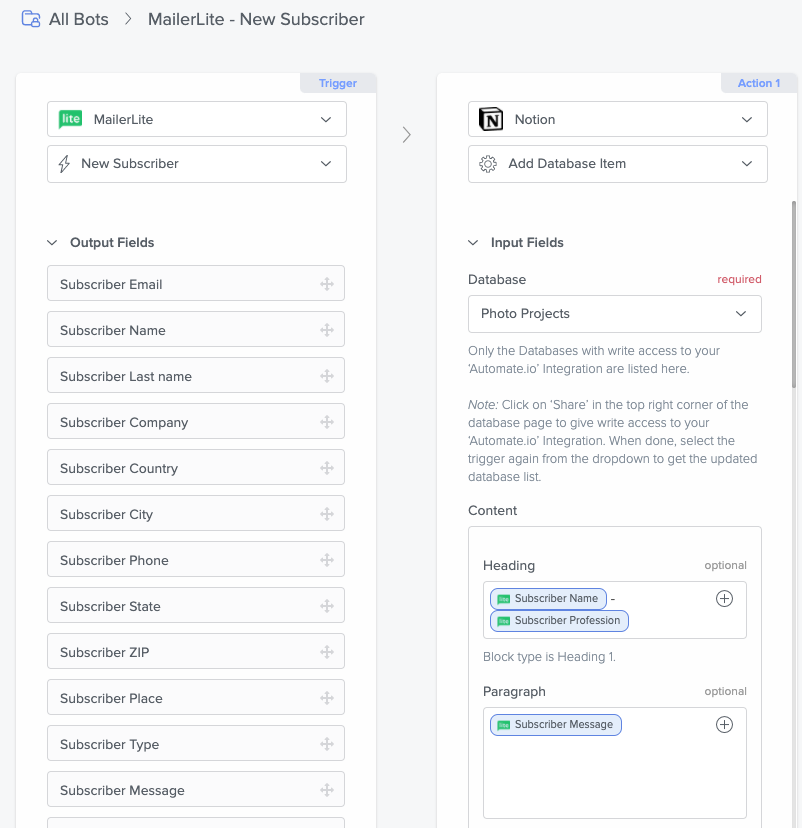Select the Subscriber State output field
The height and width of the screenshot is (828, 802).
[x=196, y=605]
